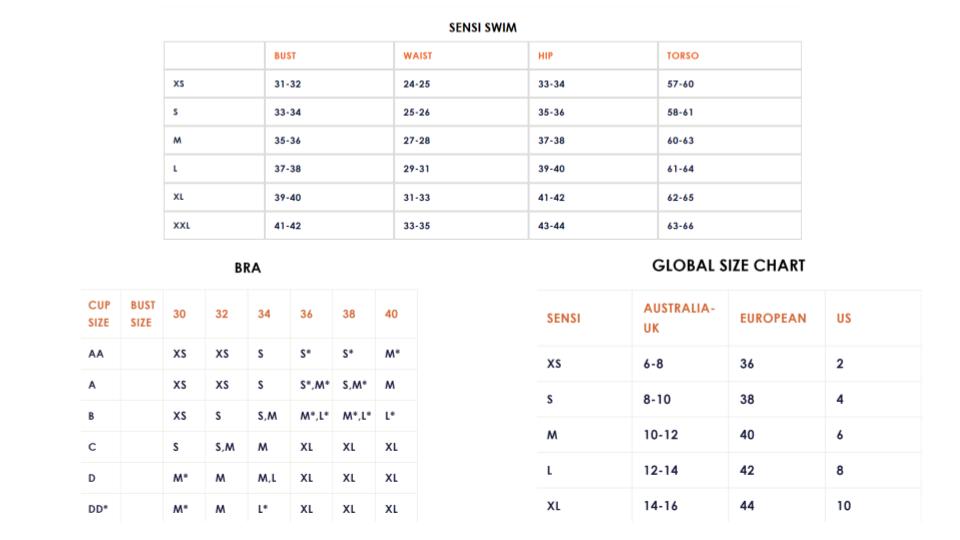Screen dimensions: 960x540
Task: Select the US column header
Action: (844, 318)
